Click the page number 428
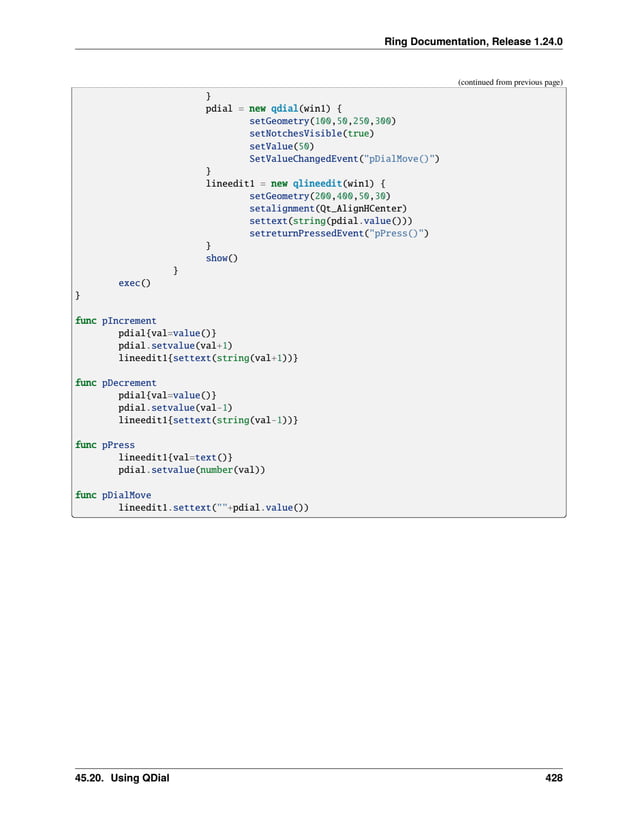Screen dimensions: 638x825 point(554,778)
